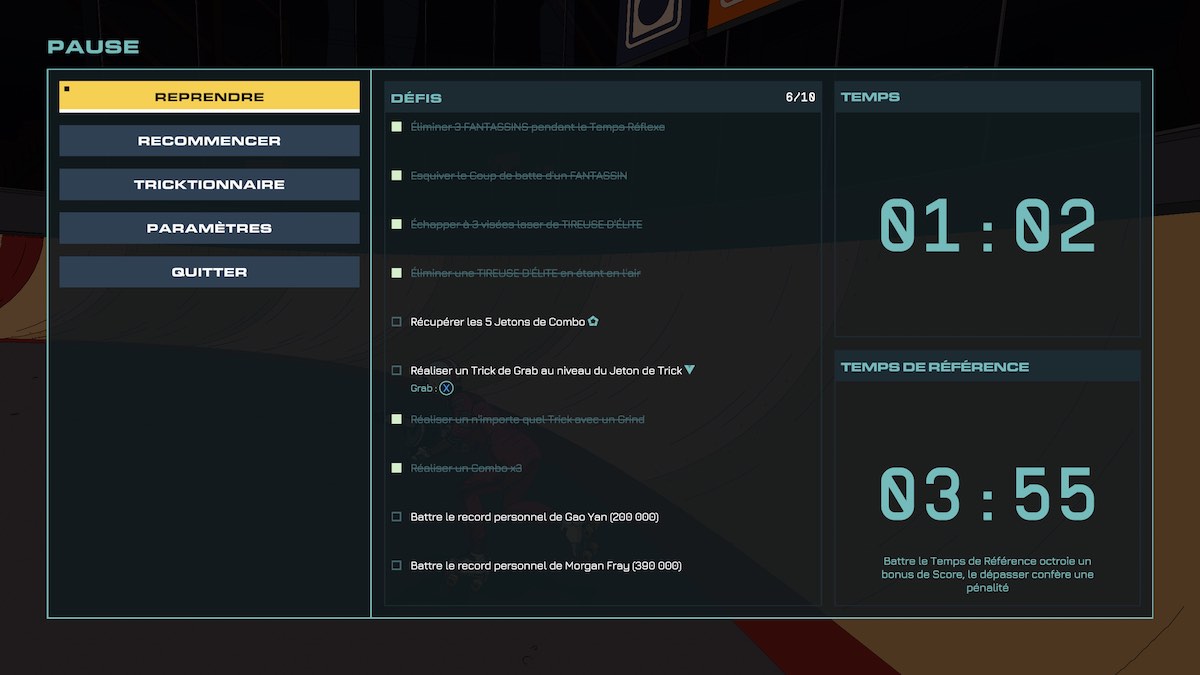The width and height of the screenshot is (1200, 675).
Task: Click the triangle icon after Jeton de Trick
Action: point(689,370)
